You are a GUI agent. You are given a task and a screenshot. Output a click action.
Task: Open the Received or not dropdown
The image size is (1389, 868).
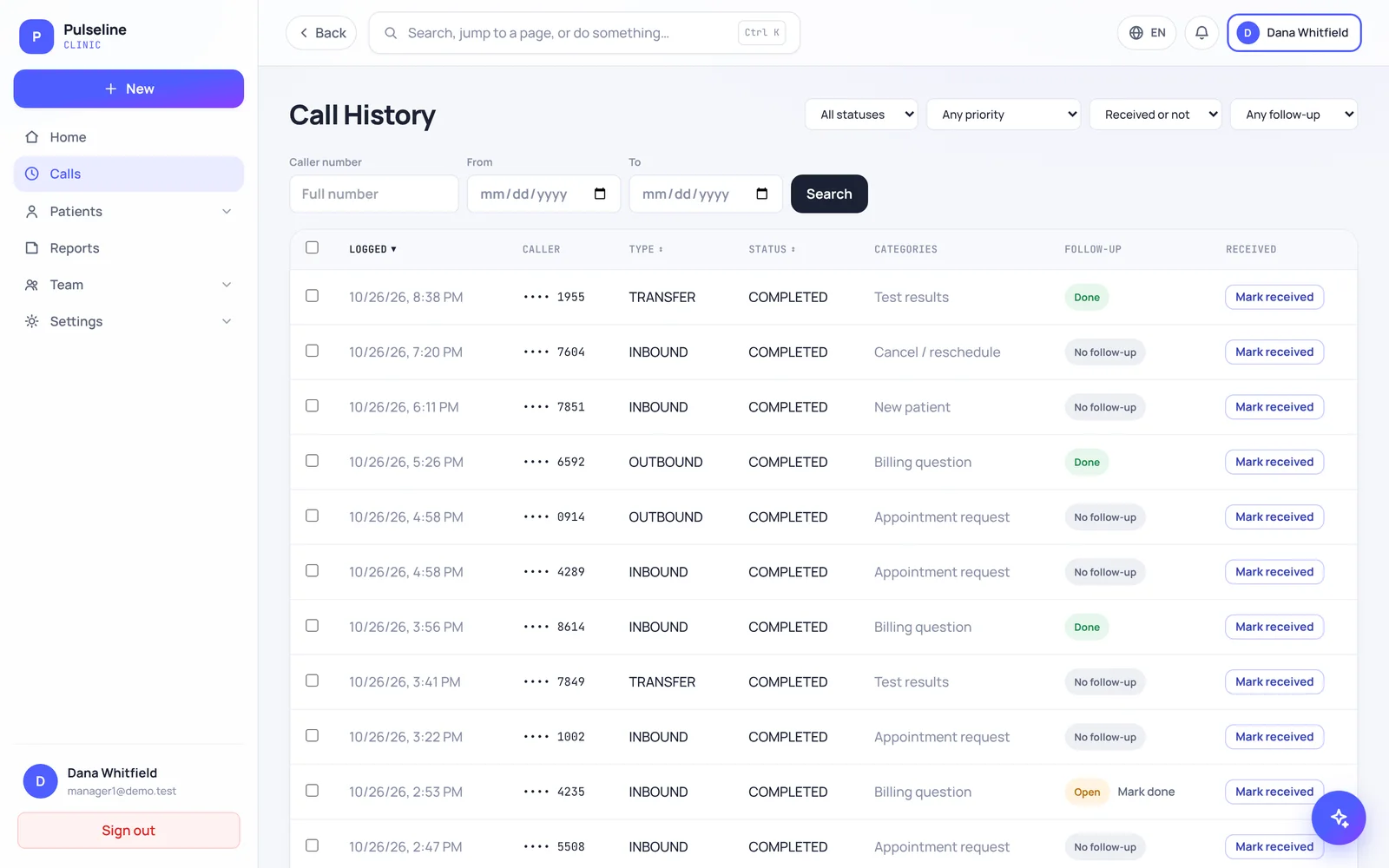pos(1156,115)
